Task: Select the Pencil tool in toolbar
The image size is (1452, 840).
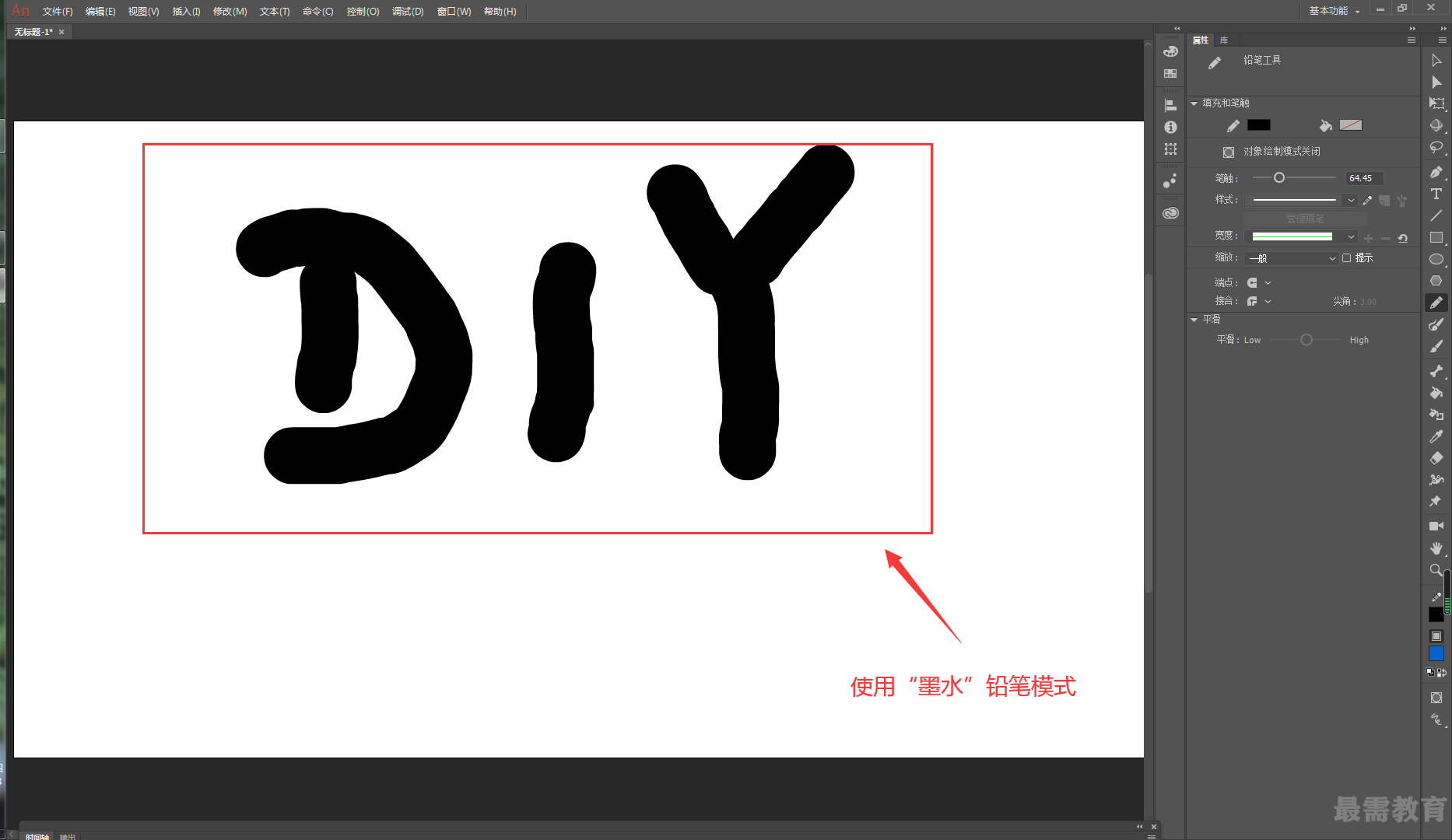Action: point(1436,303)
